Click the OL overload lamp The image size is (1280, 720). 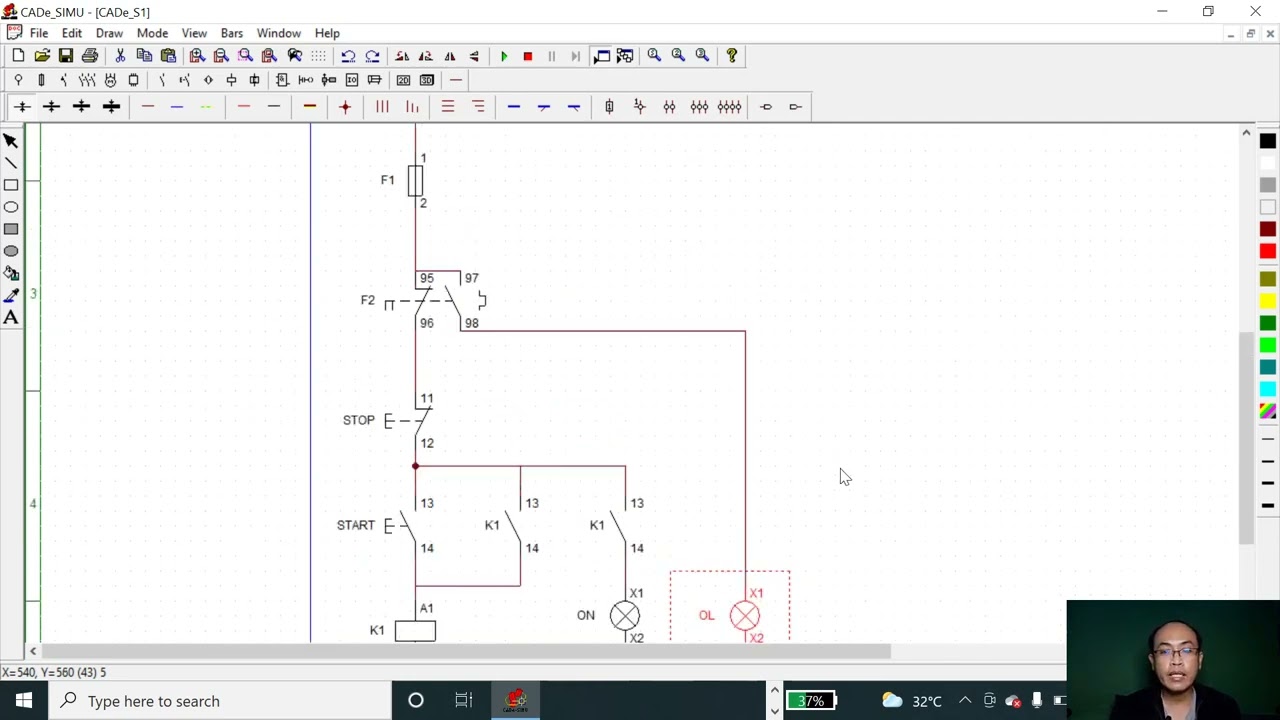click(x=745, y=616)
